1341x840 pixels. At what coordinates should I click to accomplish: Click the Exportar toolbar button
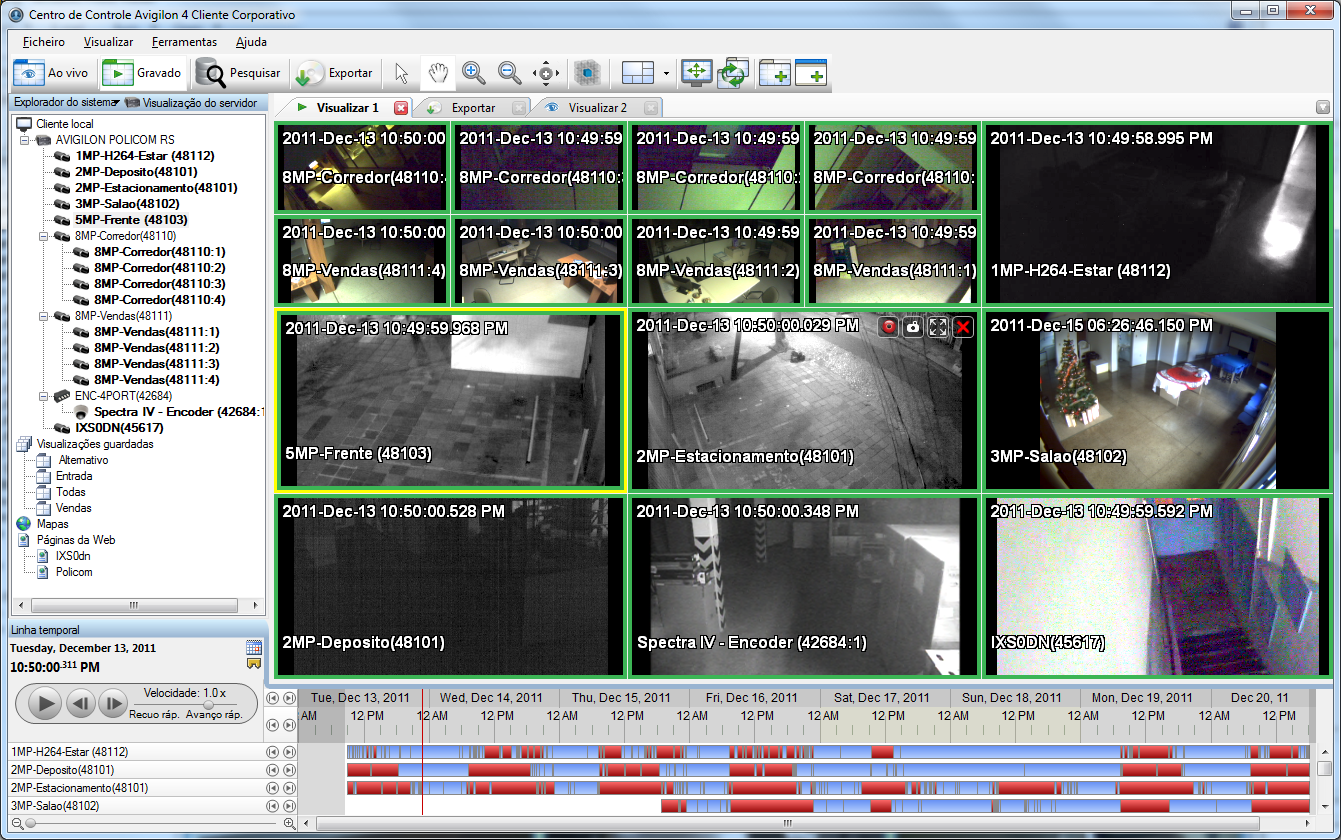pos(336,73)
